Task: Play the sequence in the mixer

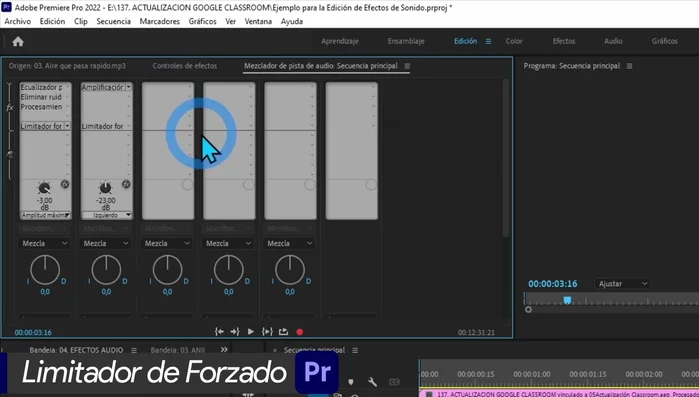Action: (x=251, y=332)
